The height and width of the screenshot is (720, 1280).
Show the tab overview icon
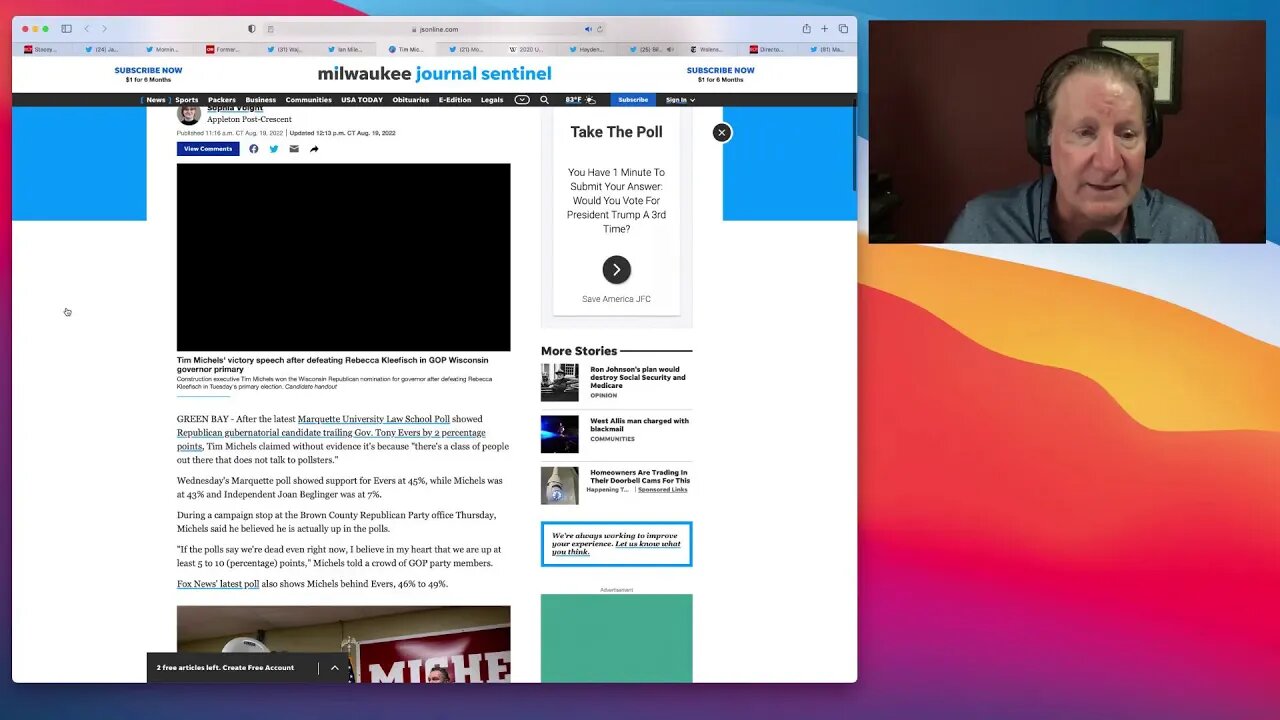coord(843,29)
